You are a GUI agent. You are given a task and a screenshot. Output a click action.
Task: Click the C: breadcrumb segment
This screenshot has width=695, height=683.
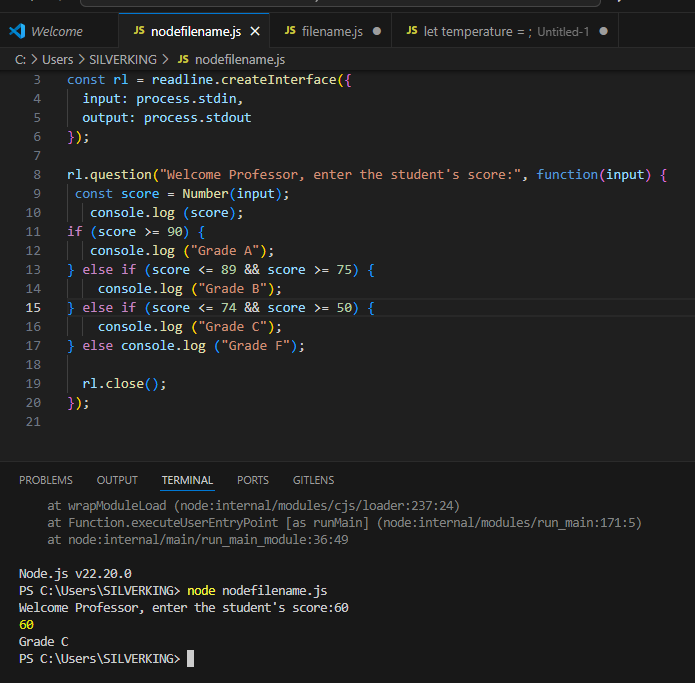20,59
